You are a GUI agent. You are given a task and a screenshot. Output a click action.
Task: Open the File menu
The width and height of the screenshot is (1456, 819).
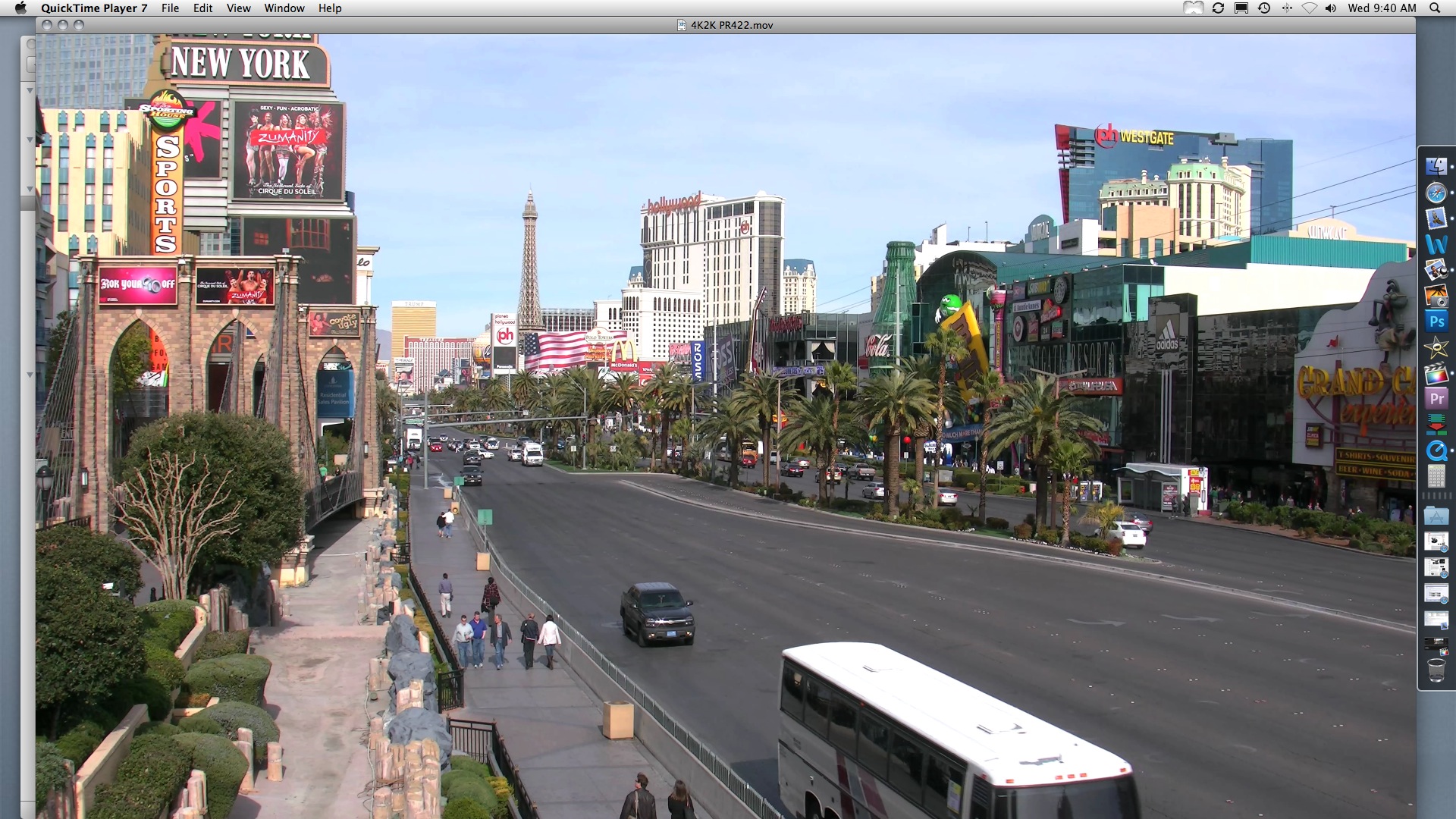click(170, 8)
